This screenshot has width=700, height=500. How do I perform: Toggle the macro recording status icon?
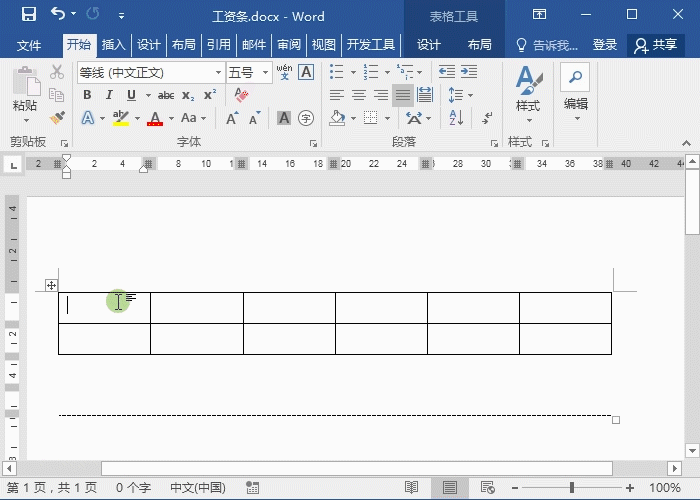pos(252,488)
